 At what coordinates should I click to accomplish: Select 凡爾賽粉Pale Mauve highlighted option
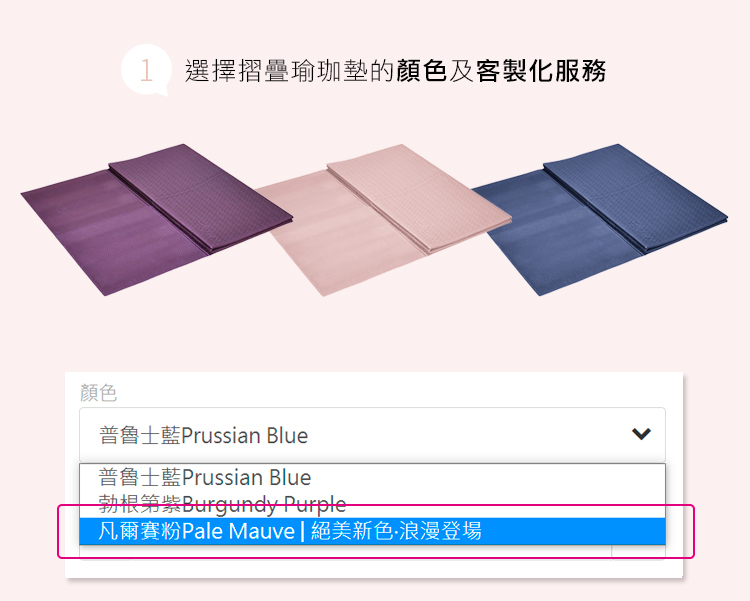pos(372,531)
